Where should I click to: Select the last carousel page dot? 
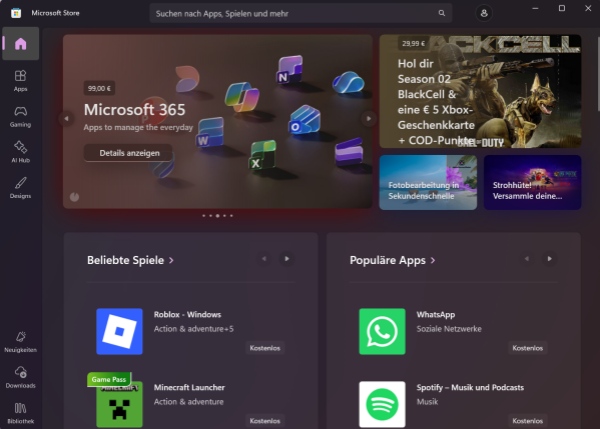point(231,216)
